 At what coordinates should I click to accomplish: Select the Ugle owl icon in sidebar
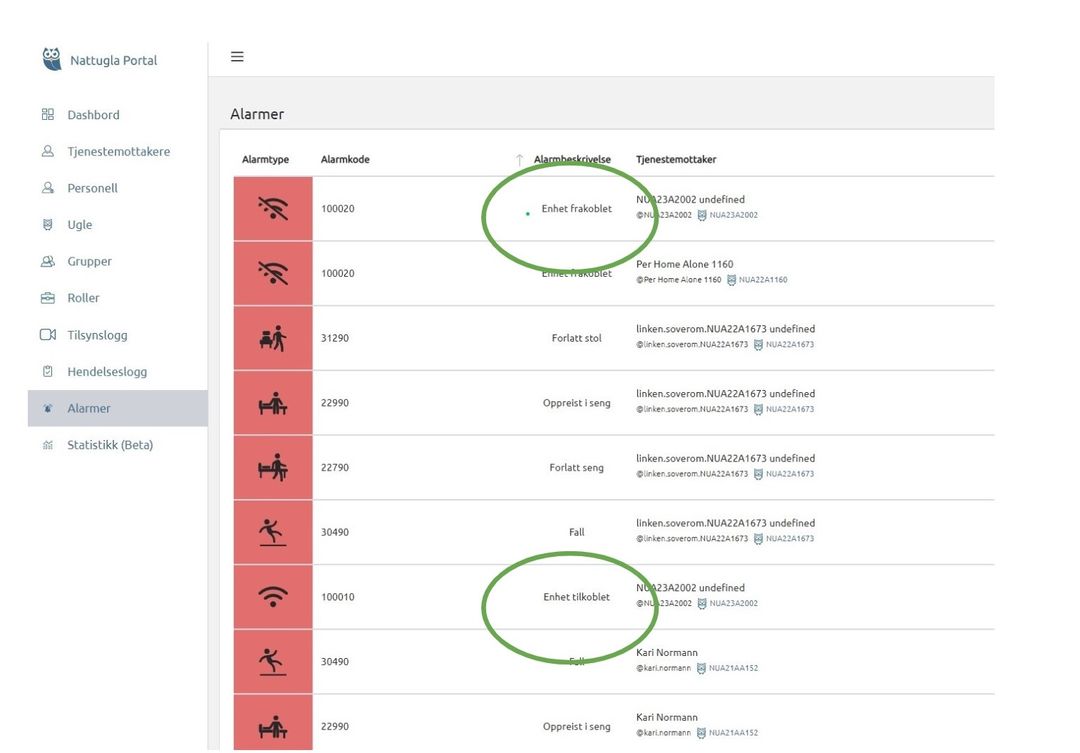click(47, 224)
